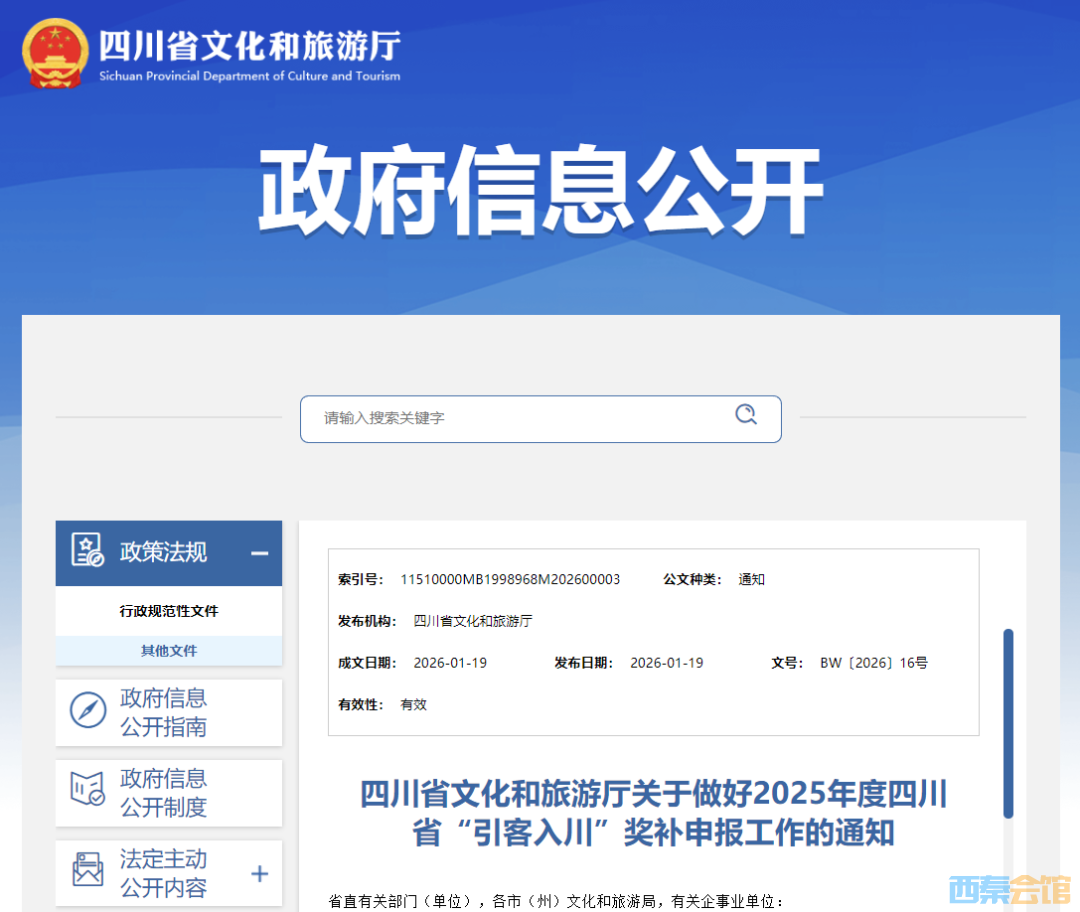Select 行政规范性文件 submenu item
The width and height of the screenshot is (1080, 912).
(x=169, y=611)
